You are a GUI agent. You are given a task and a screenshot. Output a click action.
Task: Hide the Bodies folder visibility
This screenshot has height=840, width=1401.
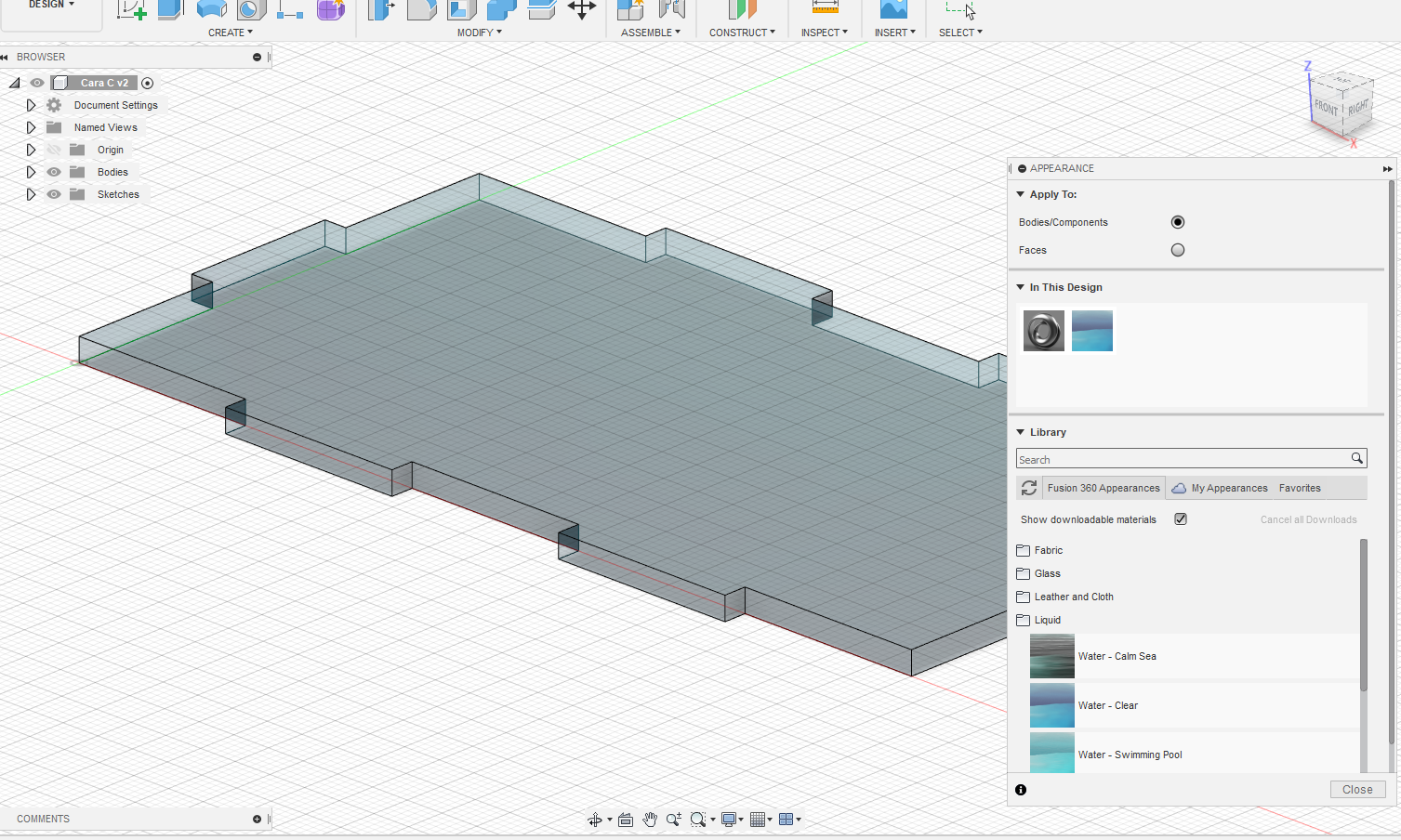click(x=54, y=172)
